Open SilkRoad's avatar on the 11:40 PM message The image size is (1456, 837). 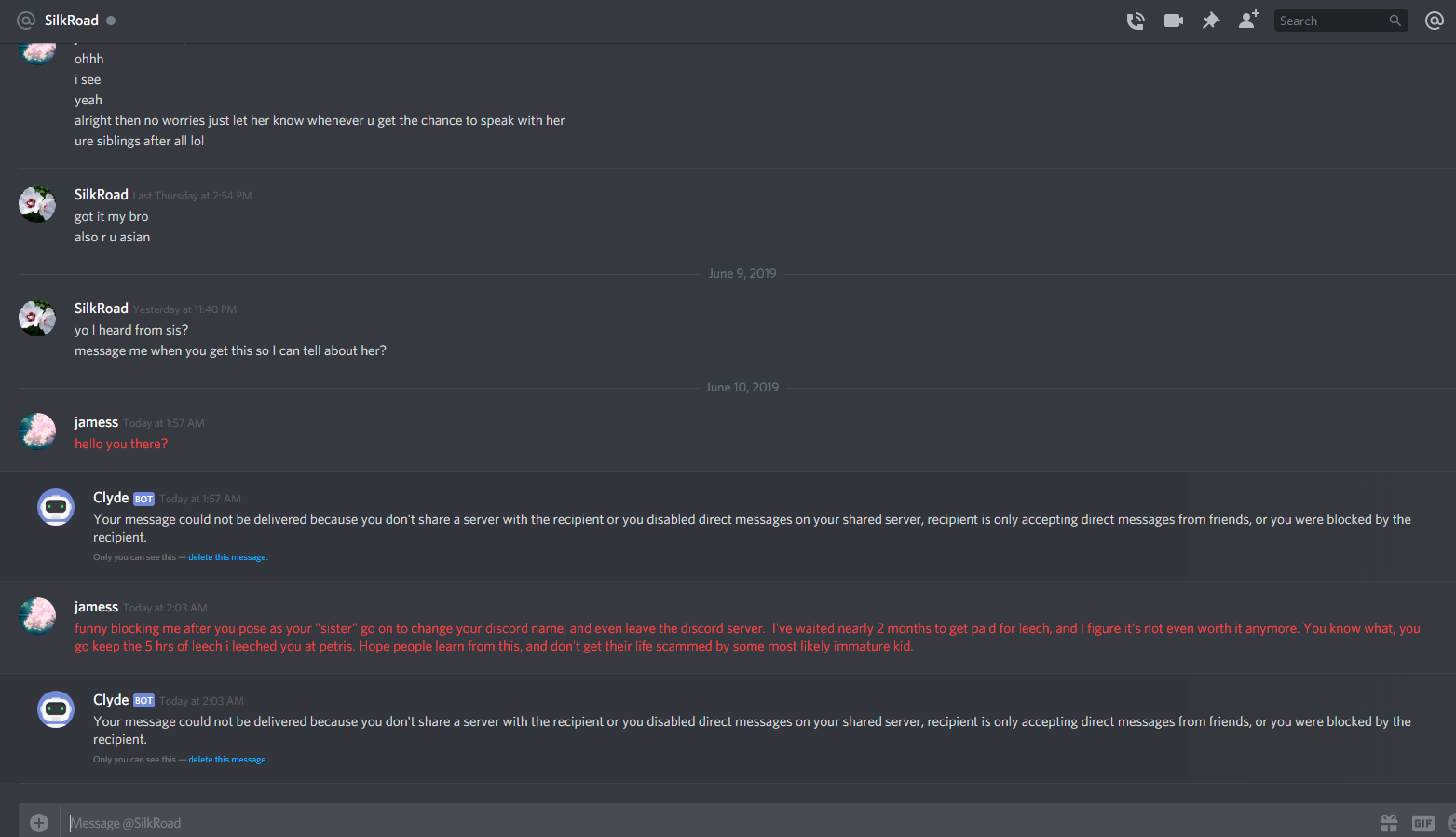coord(37,318)
